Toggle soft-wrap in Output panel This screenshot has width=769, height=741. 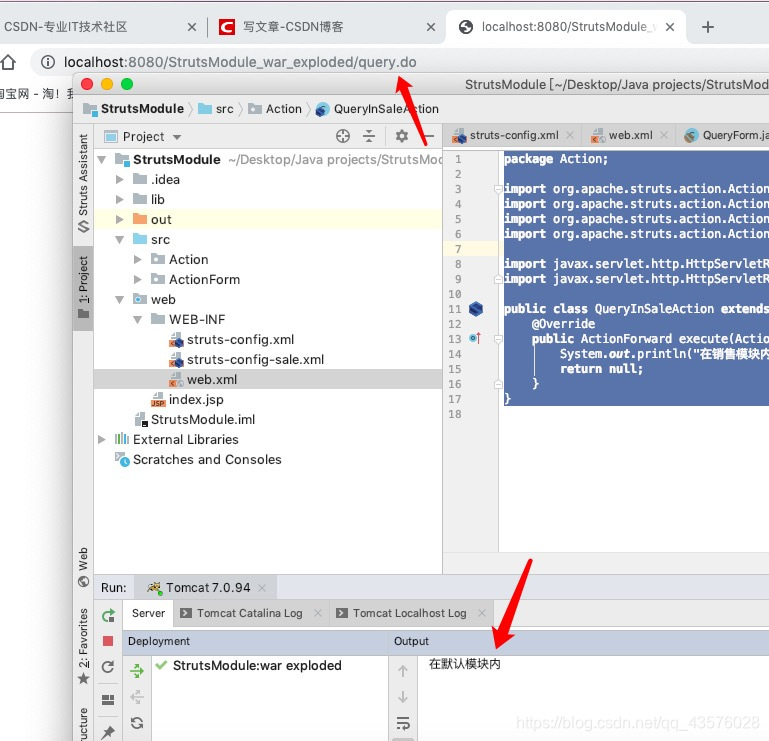pos(403,722)
